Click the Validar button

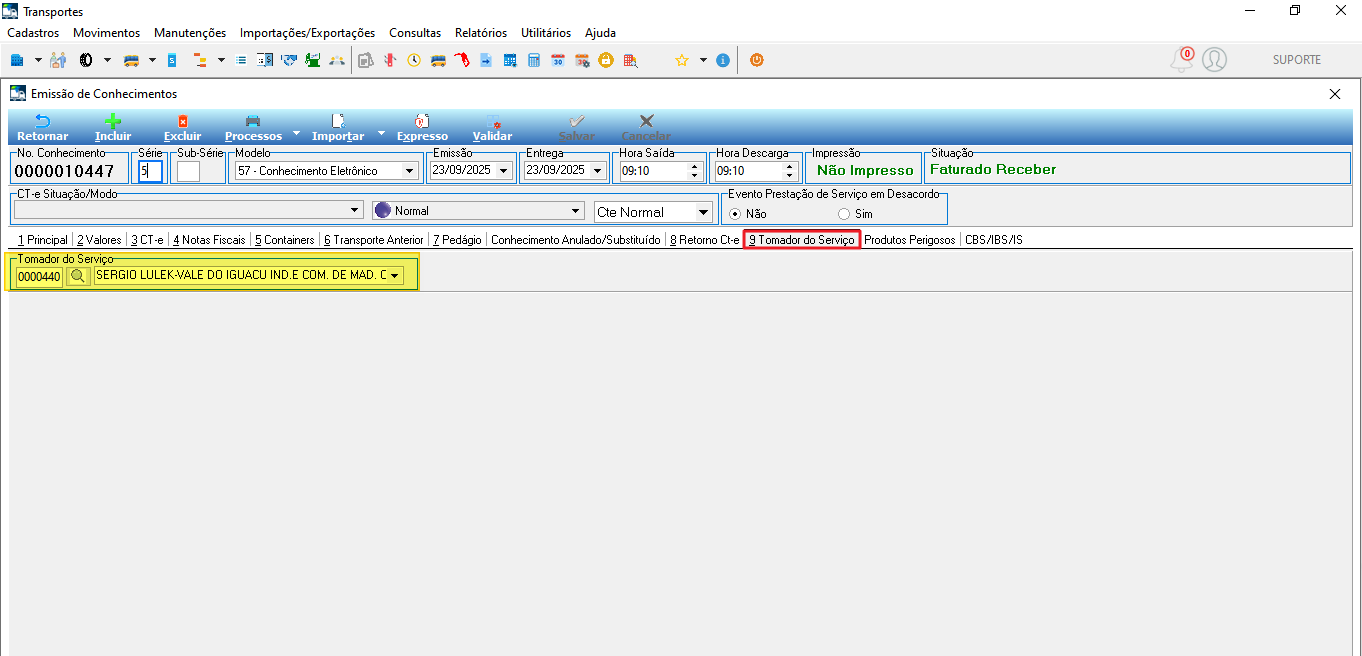[x=492, y=127]
